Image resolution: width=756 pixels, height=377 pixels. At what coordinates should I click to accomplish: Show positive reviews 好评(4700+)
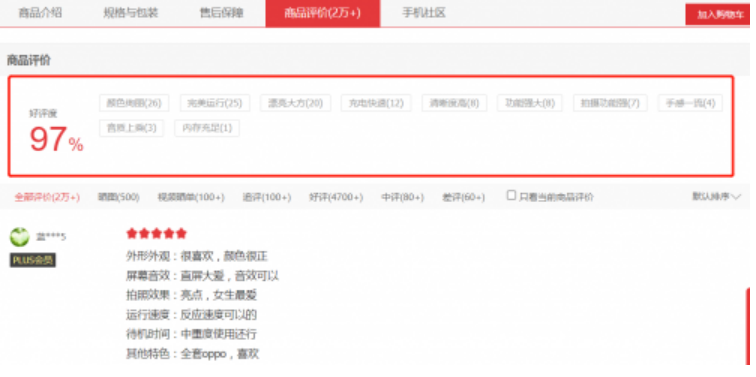tap(336, 197)
